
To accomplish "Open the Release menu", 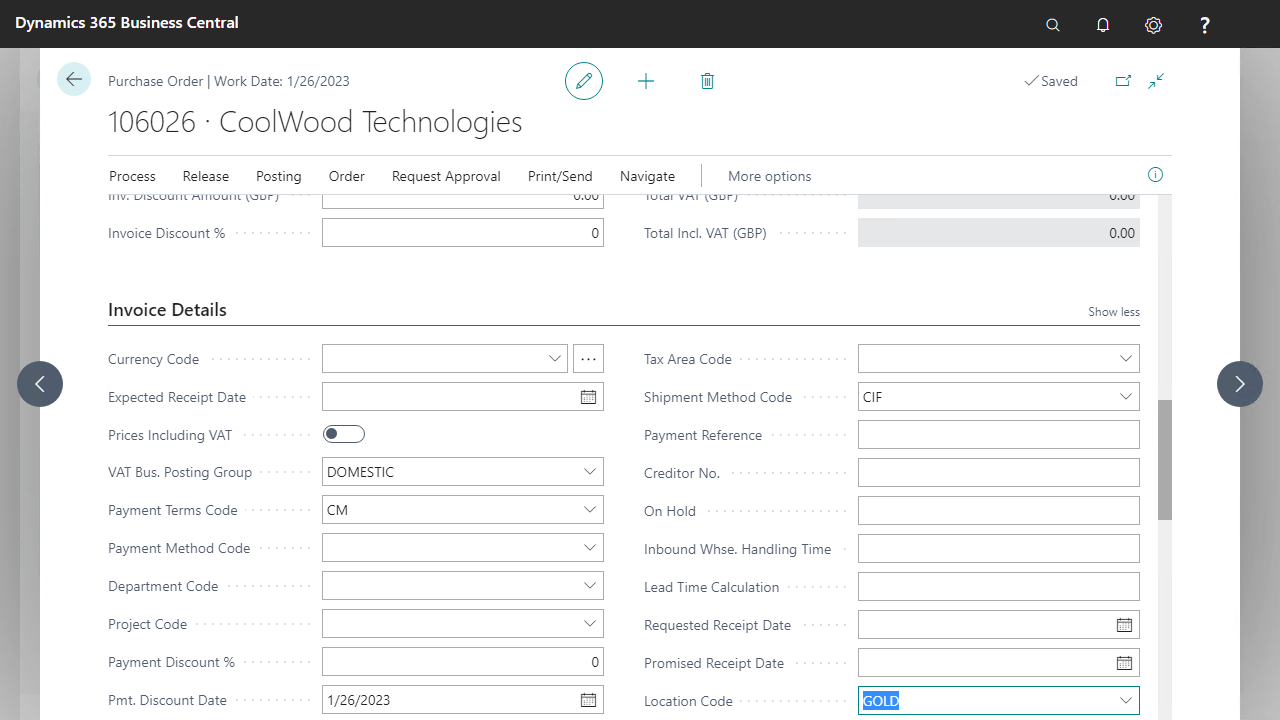I will click(x=206, y=176).
